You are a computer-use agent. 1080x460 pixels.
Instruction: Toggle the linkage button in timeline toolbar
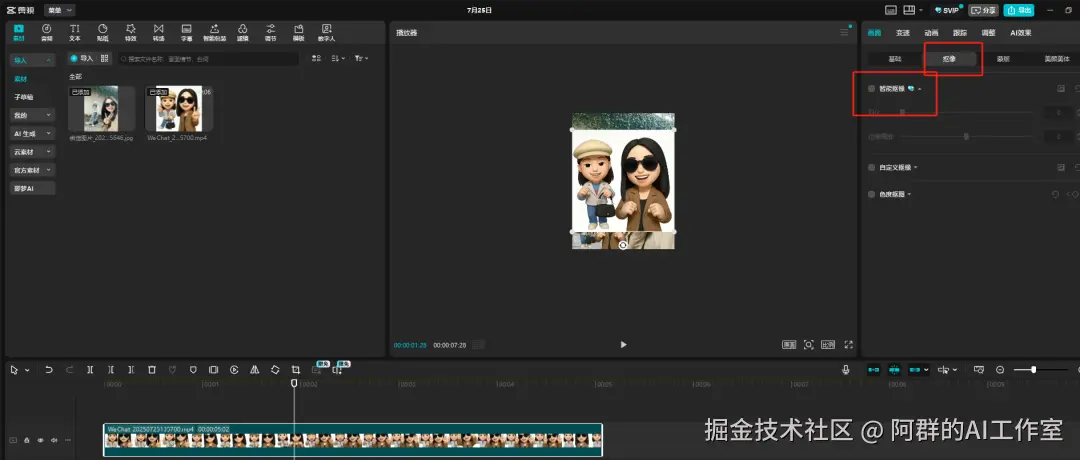click(915, 370)
